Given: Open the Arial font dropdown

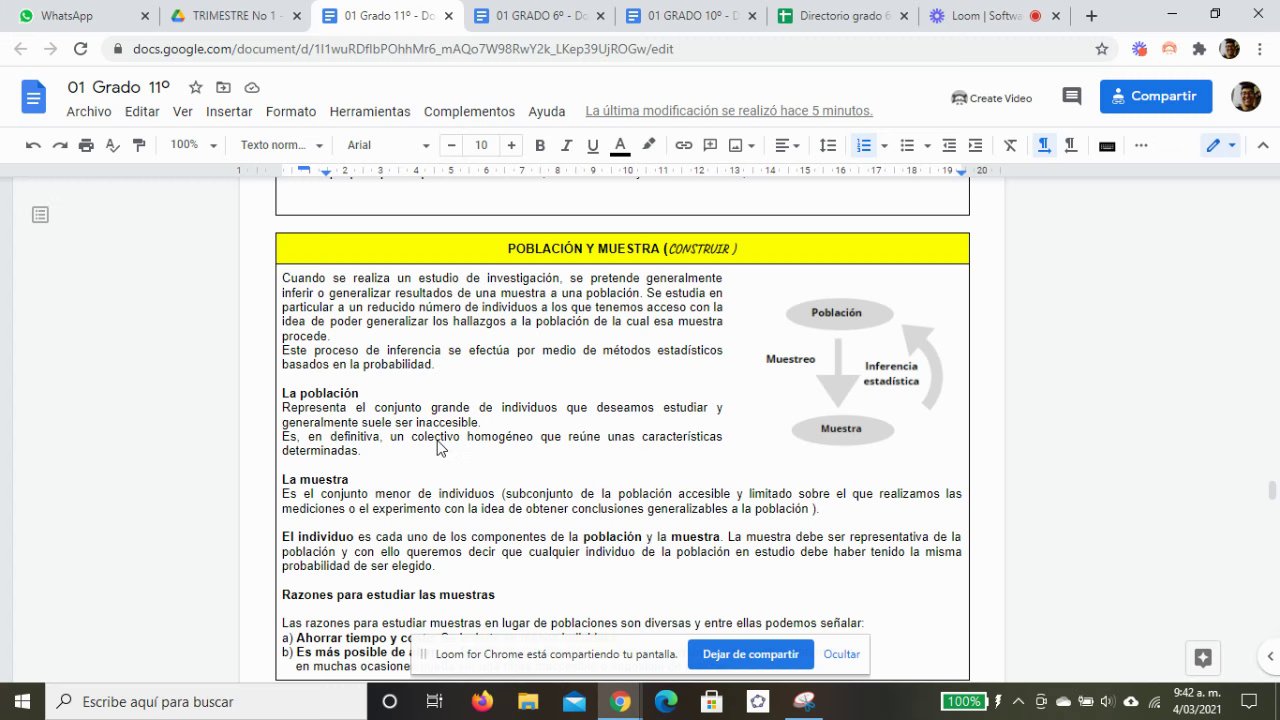Looking at the screenshot, I should coord(388,145).
